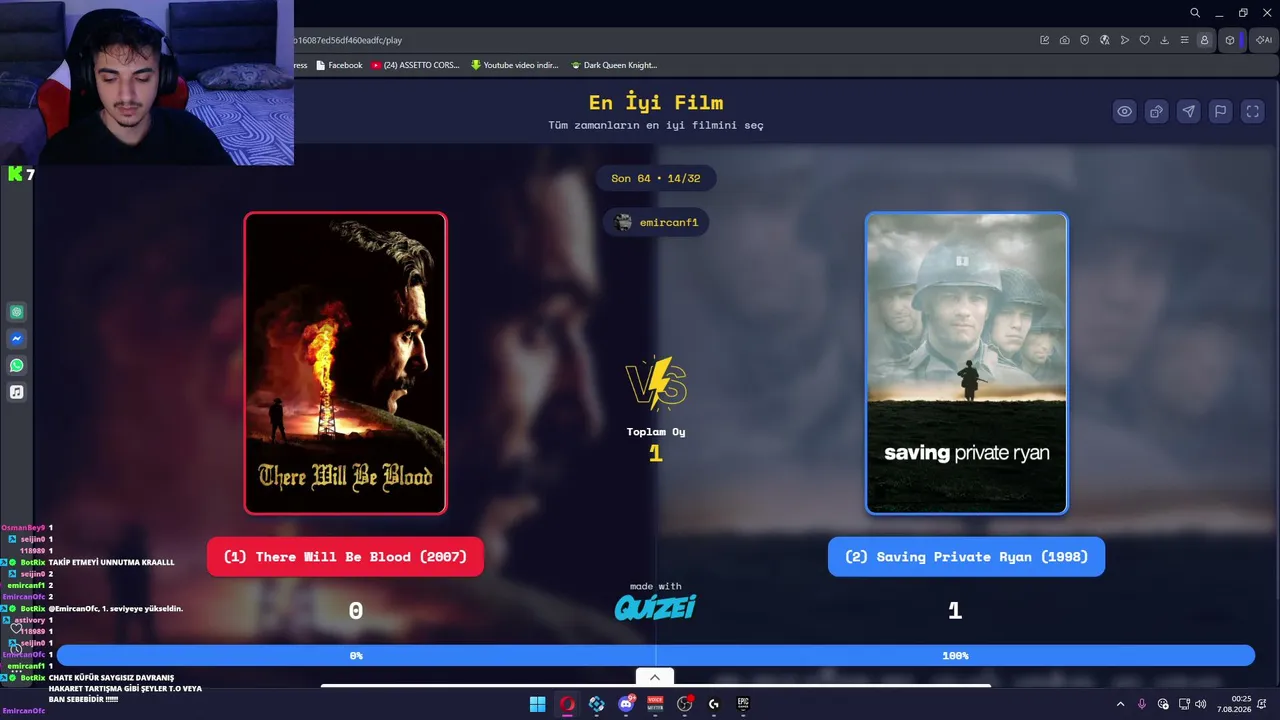Click the Opera GX taskbar icon
The width and height of the screenshot is (1280, 720).
[x=567, y=704]
